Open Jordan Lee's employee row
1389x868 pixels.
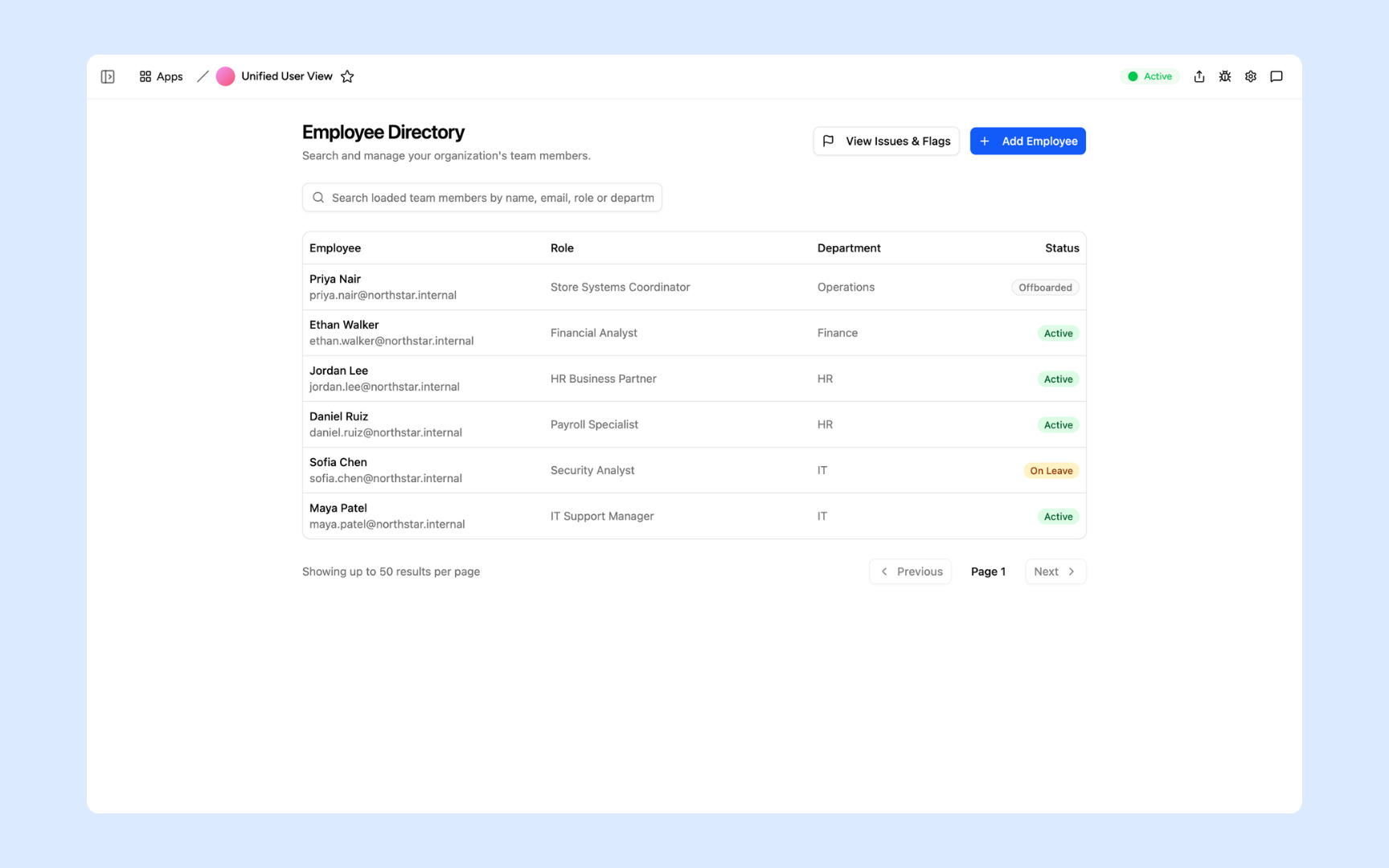(694, 379)
